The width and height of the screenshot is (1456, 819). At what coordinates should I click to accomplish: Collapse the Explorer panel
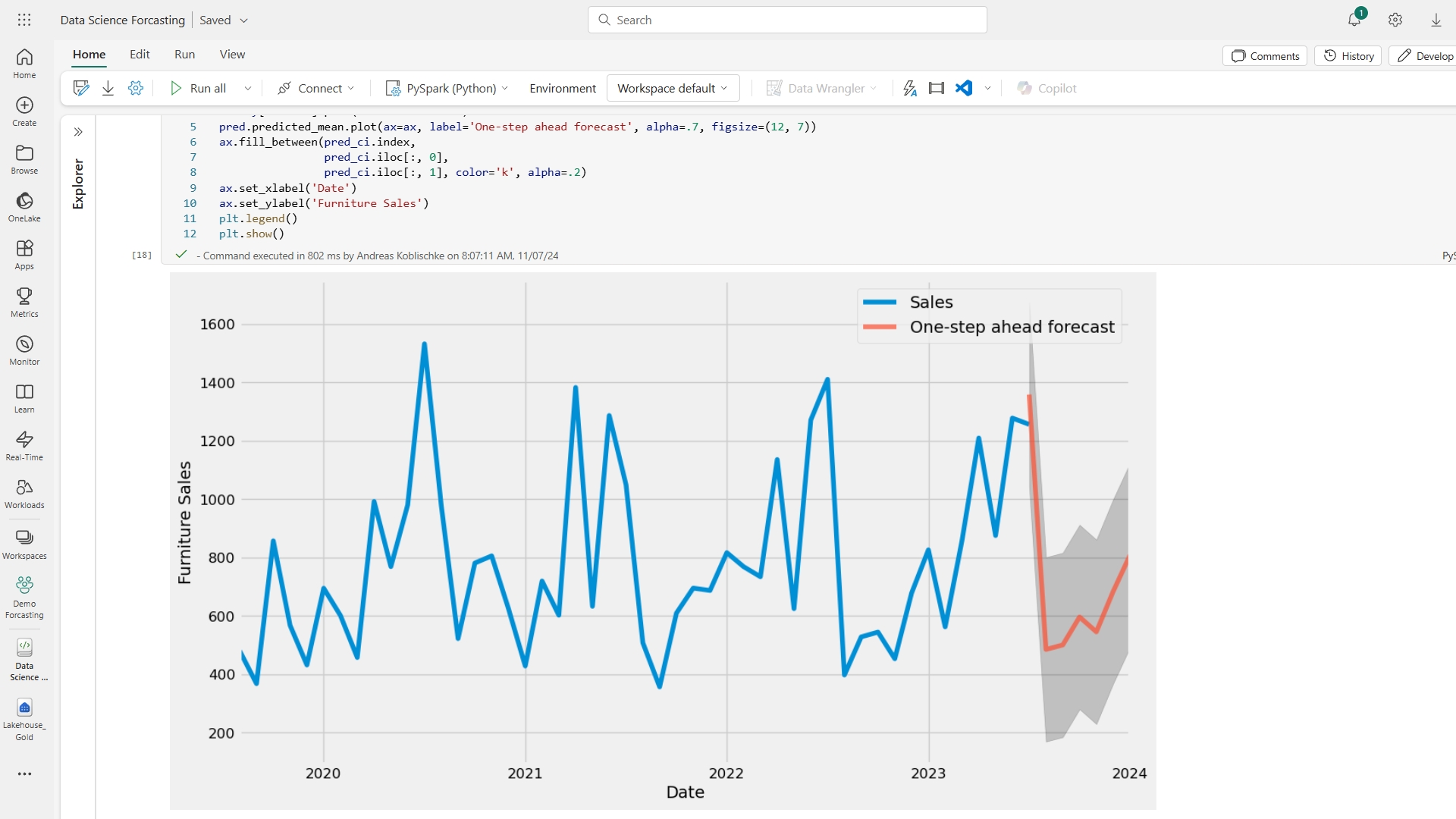[x=78, y=131]
